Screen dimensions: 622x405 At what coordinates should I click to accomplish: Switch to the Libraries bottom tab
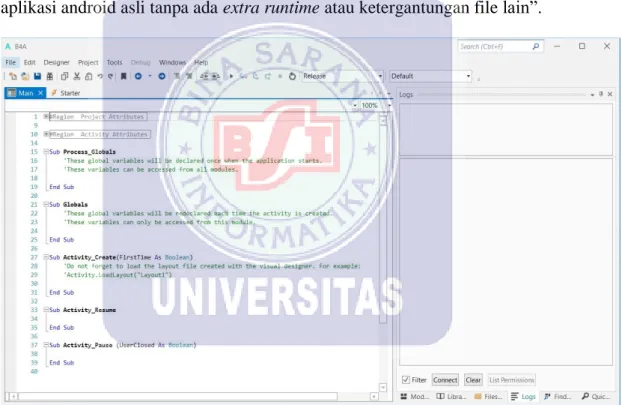click(x=451, y=396)
